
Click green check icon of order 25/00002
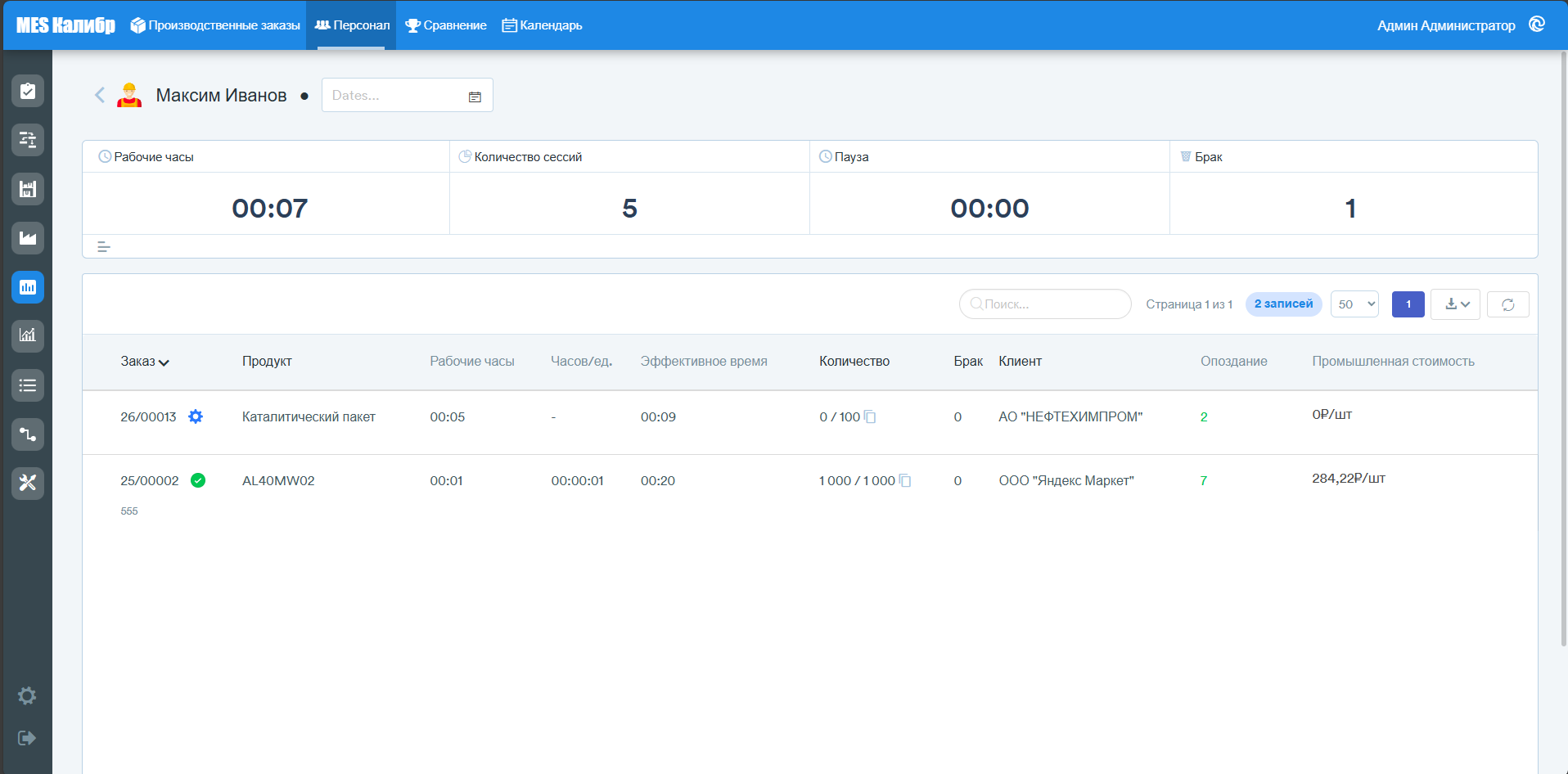198,480
